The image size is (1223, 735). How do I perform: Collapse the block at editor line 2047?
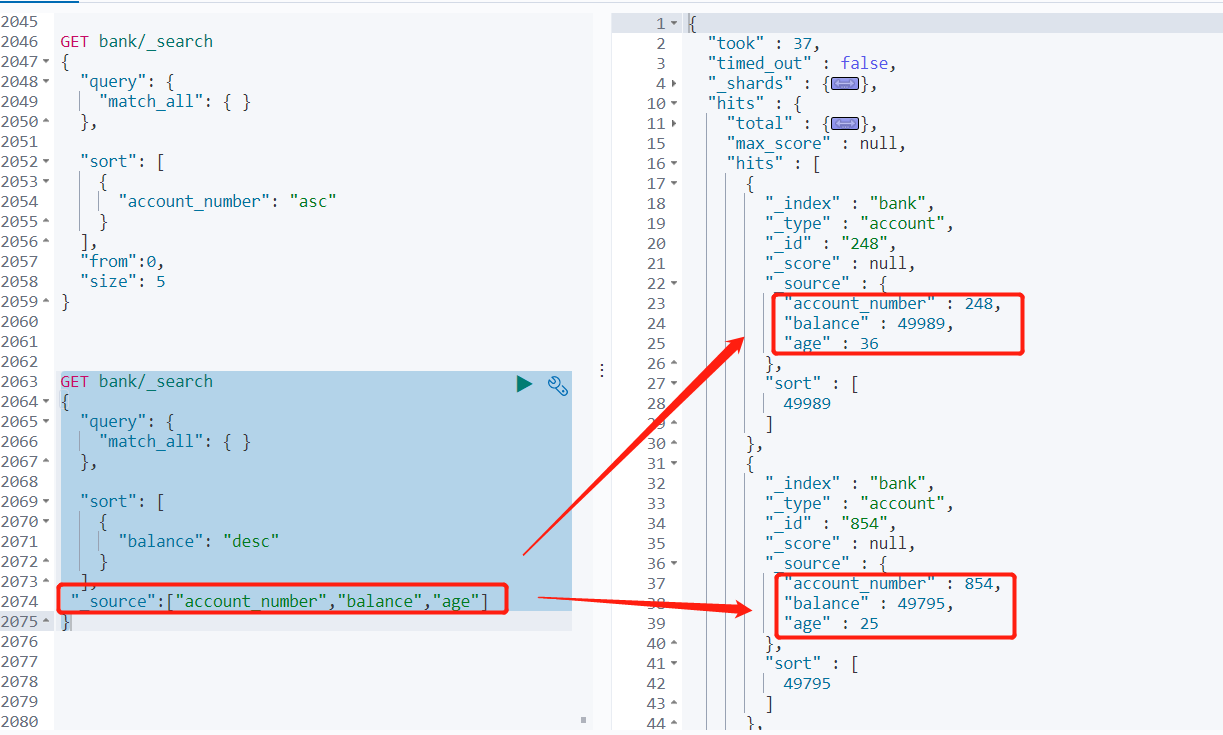46,62
